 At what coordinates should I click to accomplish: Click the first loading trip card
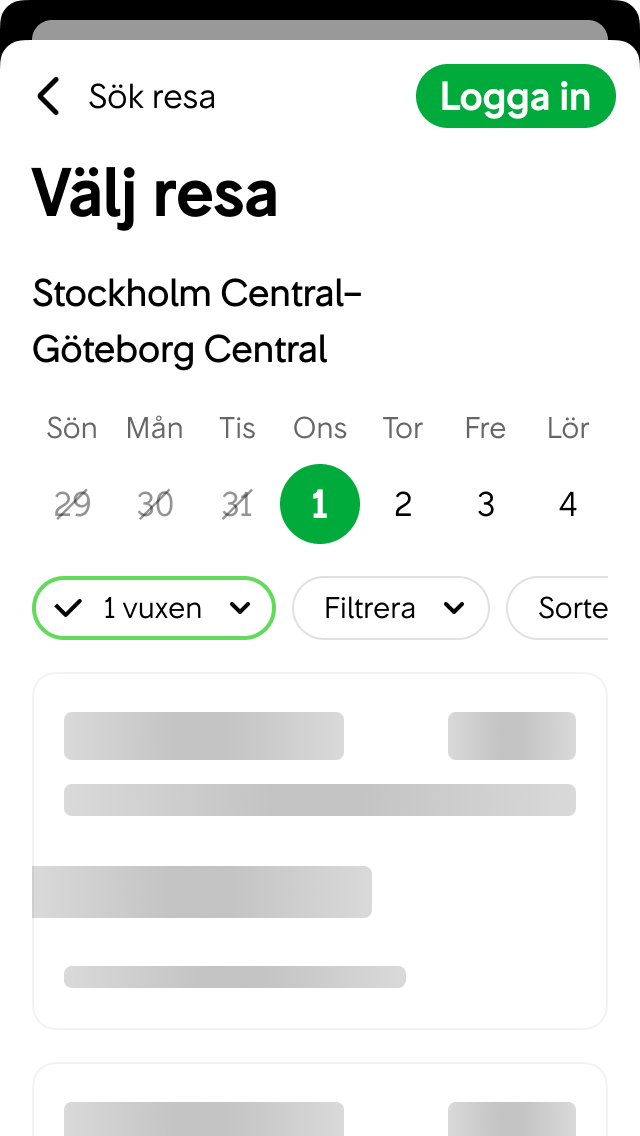pyautogui.click(x=320, y=850)
